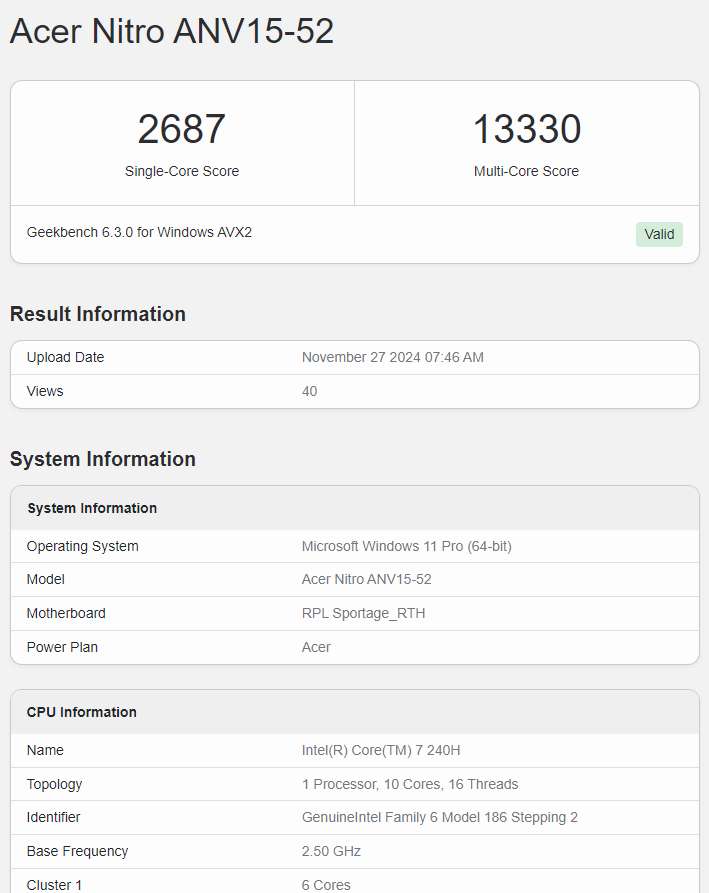Click the Views row label

[x=45, y=391]
